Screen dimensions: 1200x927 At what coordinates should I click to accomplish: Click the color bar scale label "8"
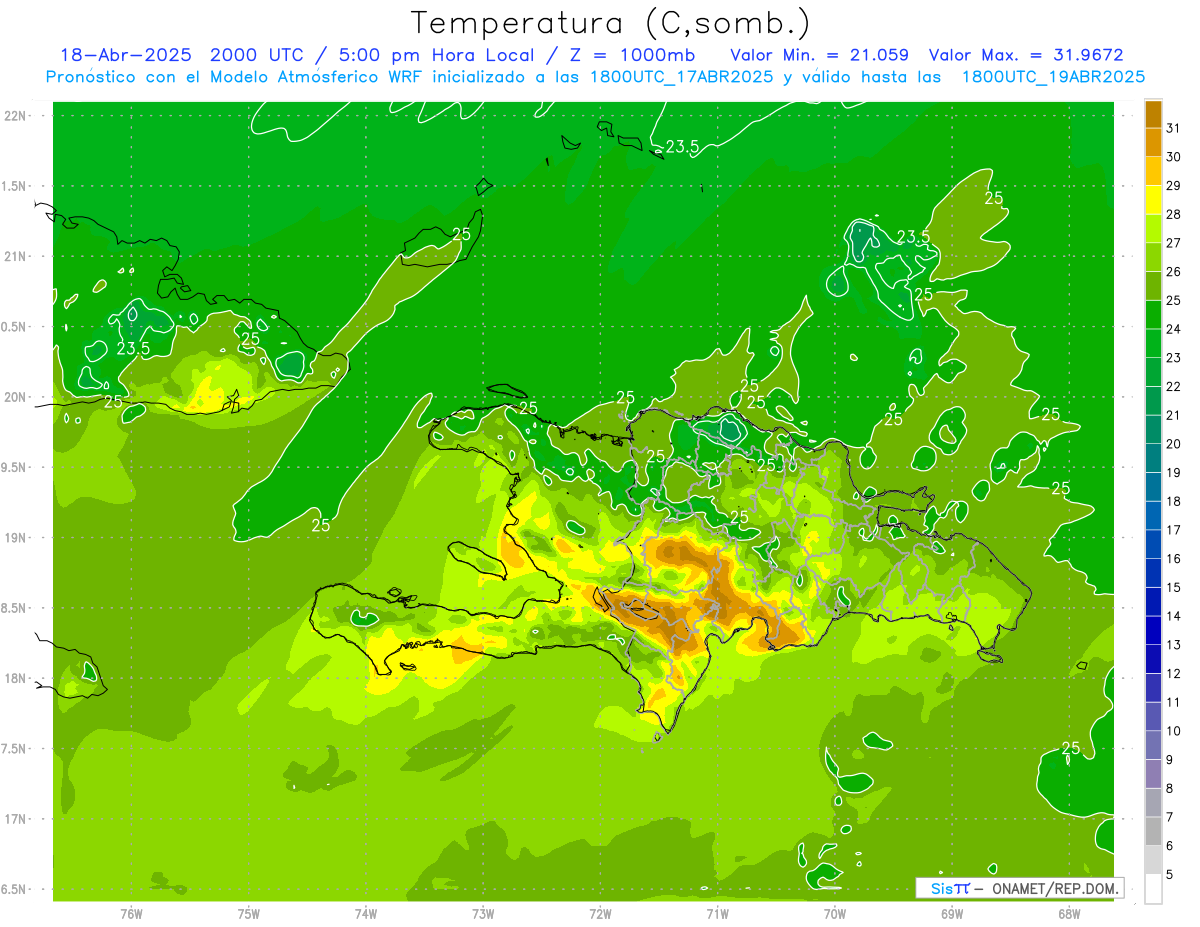click(1170, 788)
